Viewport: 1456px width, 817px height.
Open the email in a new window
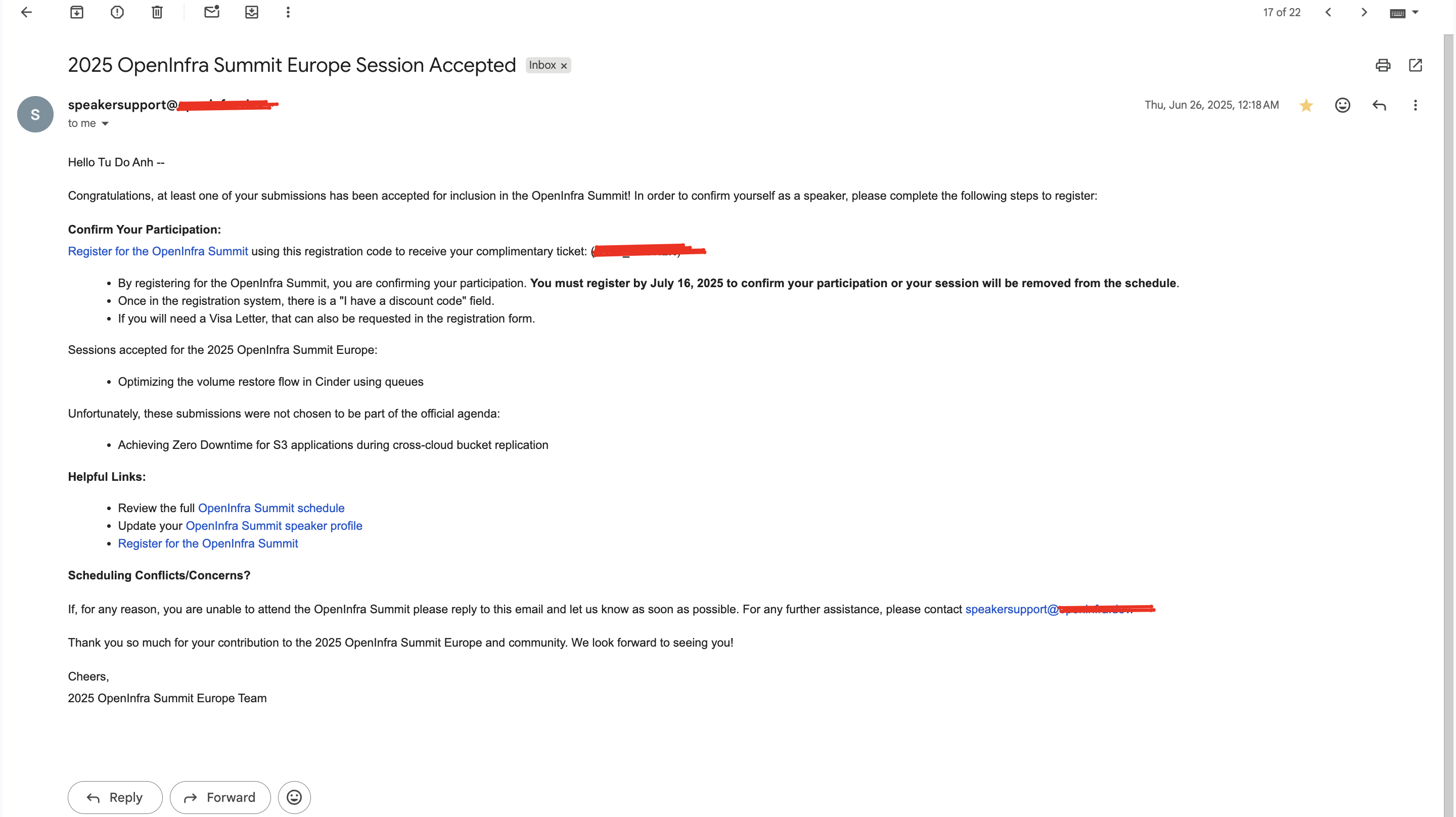point(1416,66)
